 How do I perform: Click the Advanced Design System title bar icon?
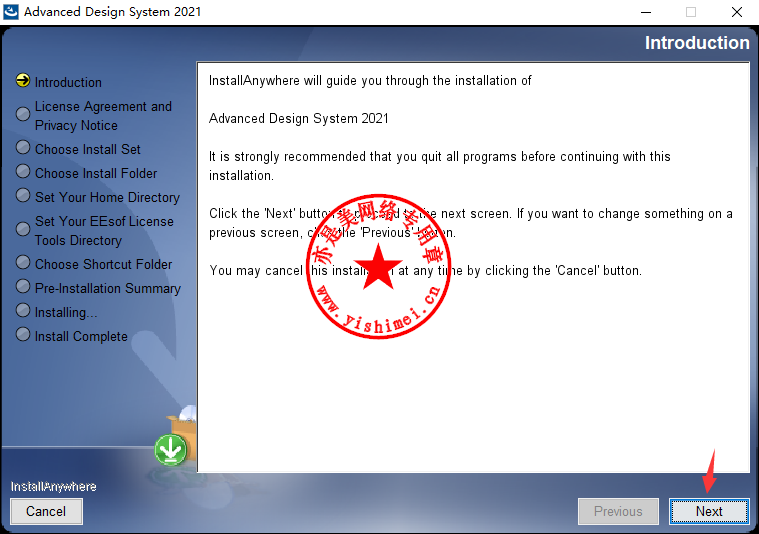11,12
